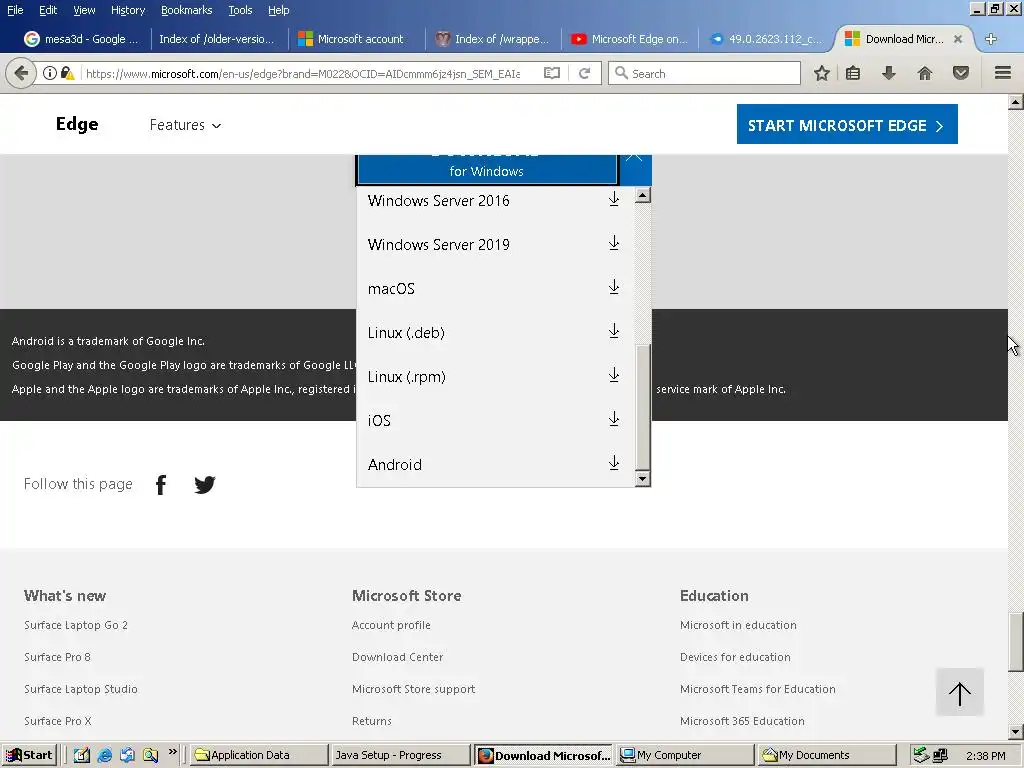Image resolution: width=1024 pixels, height=768 pixels.
Task: Go to Home page icon
Action: tap(925, 73)
